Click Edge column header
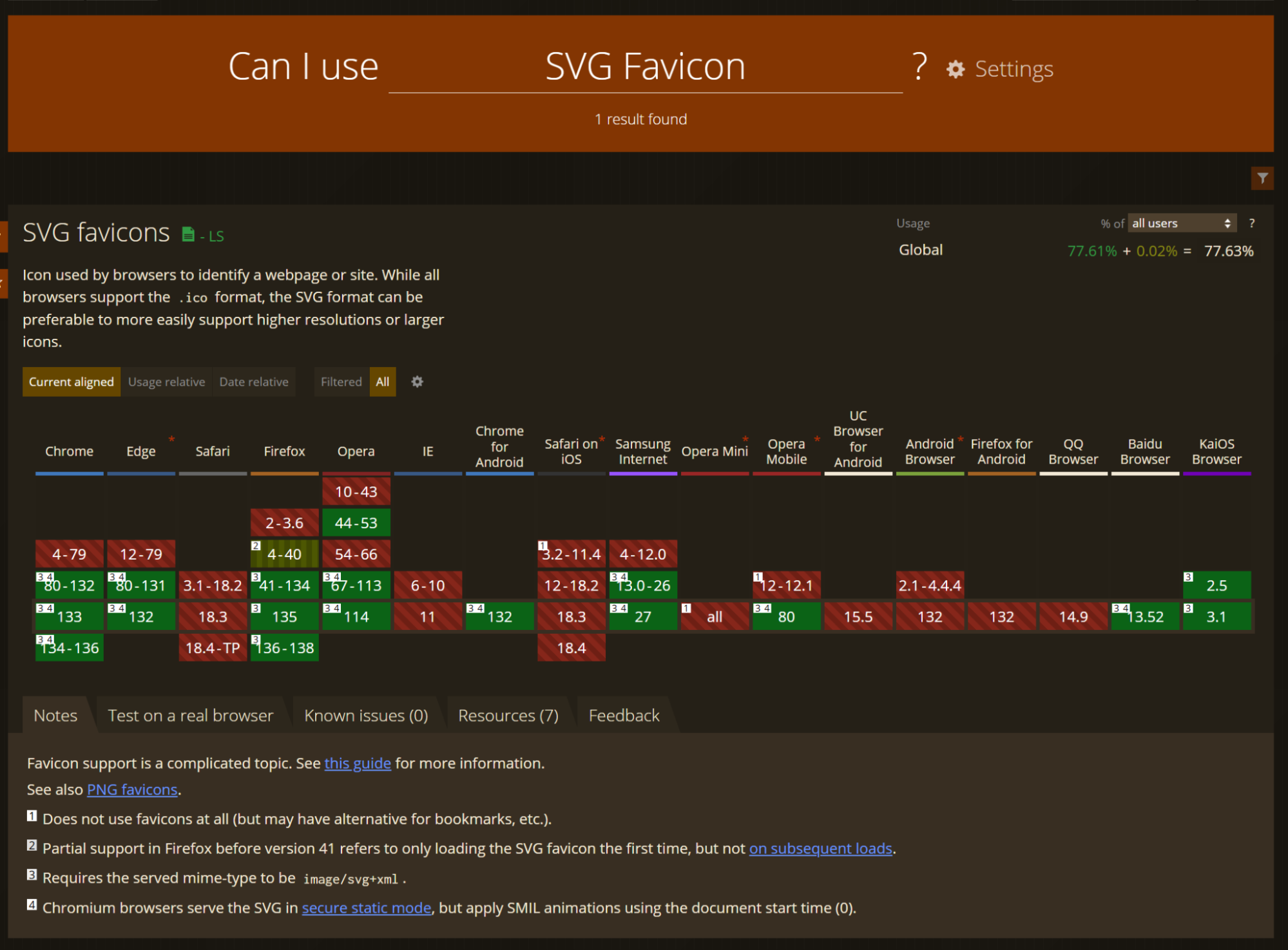Viewport: 1288px width, 950px height. 141,451
